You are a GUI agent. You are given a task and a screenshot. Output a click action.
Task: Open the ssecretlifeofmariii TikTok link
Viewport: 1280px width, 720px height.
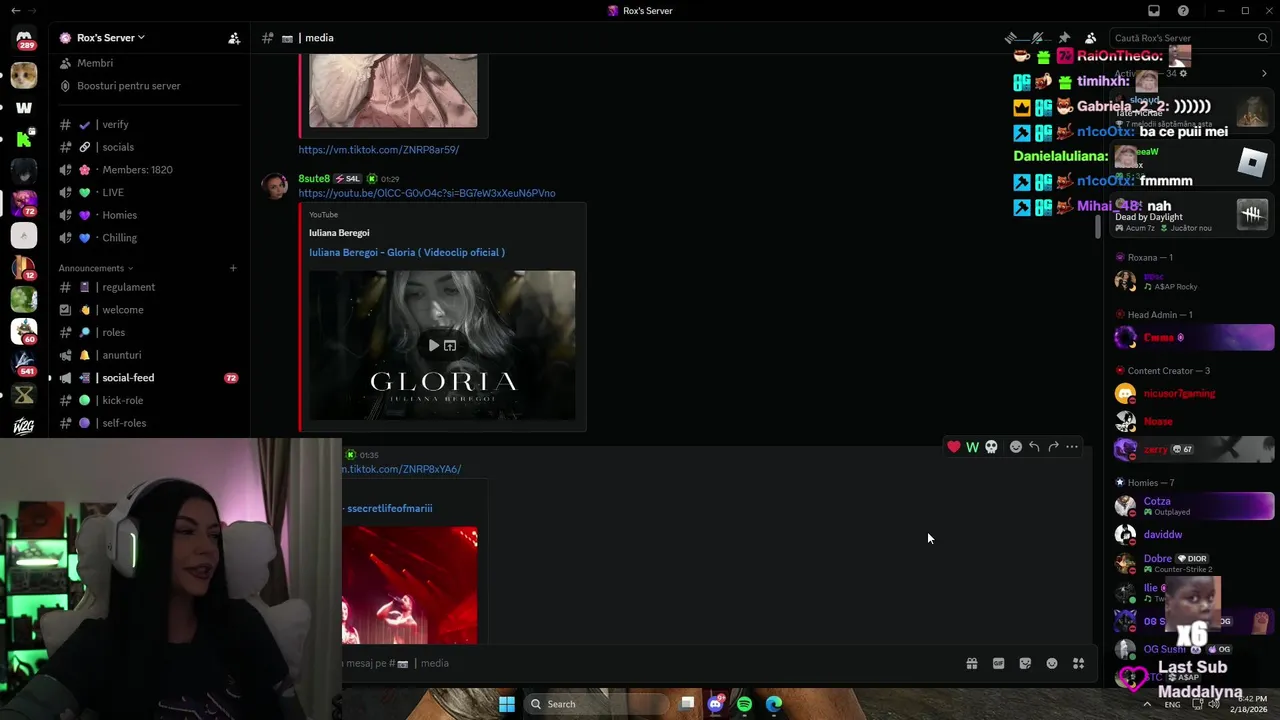click(x=388, y=508)
